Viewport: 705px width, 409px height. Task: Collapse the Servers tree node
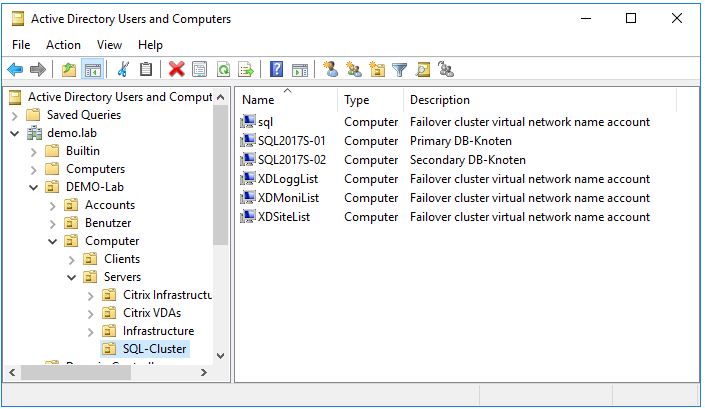click(72, 277)
